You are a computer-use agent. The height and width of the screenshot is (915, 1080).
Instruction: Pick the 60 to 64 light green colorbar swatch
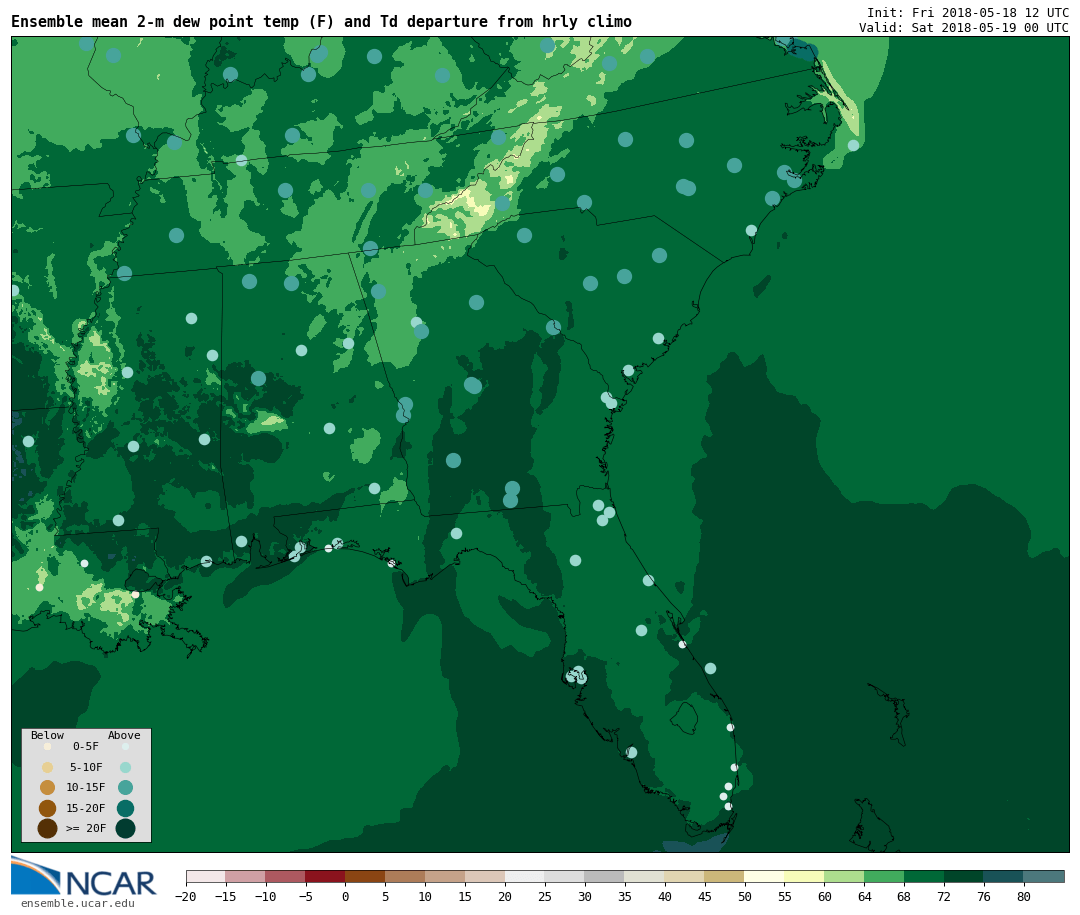coord(844,877)
